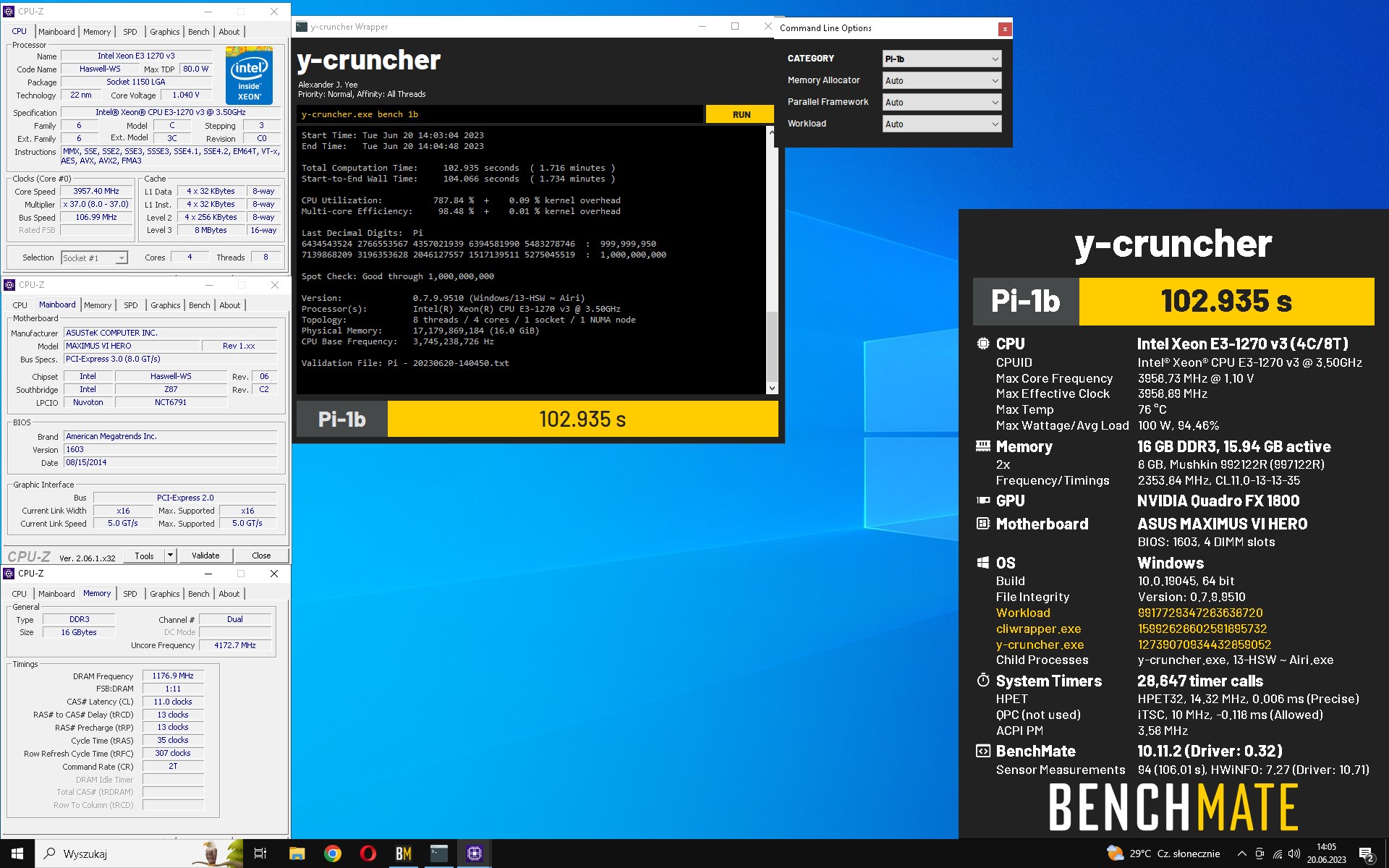
Task: Expand the Tools dropdown arrow in CPU-Z
Action: click(x=170, y=556)
